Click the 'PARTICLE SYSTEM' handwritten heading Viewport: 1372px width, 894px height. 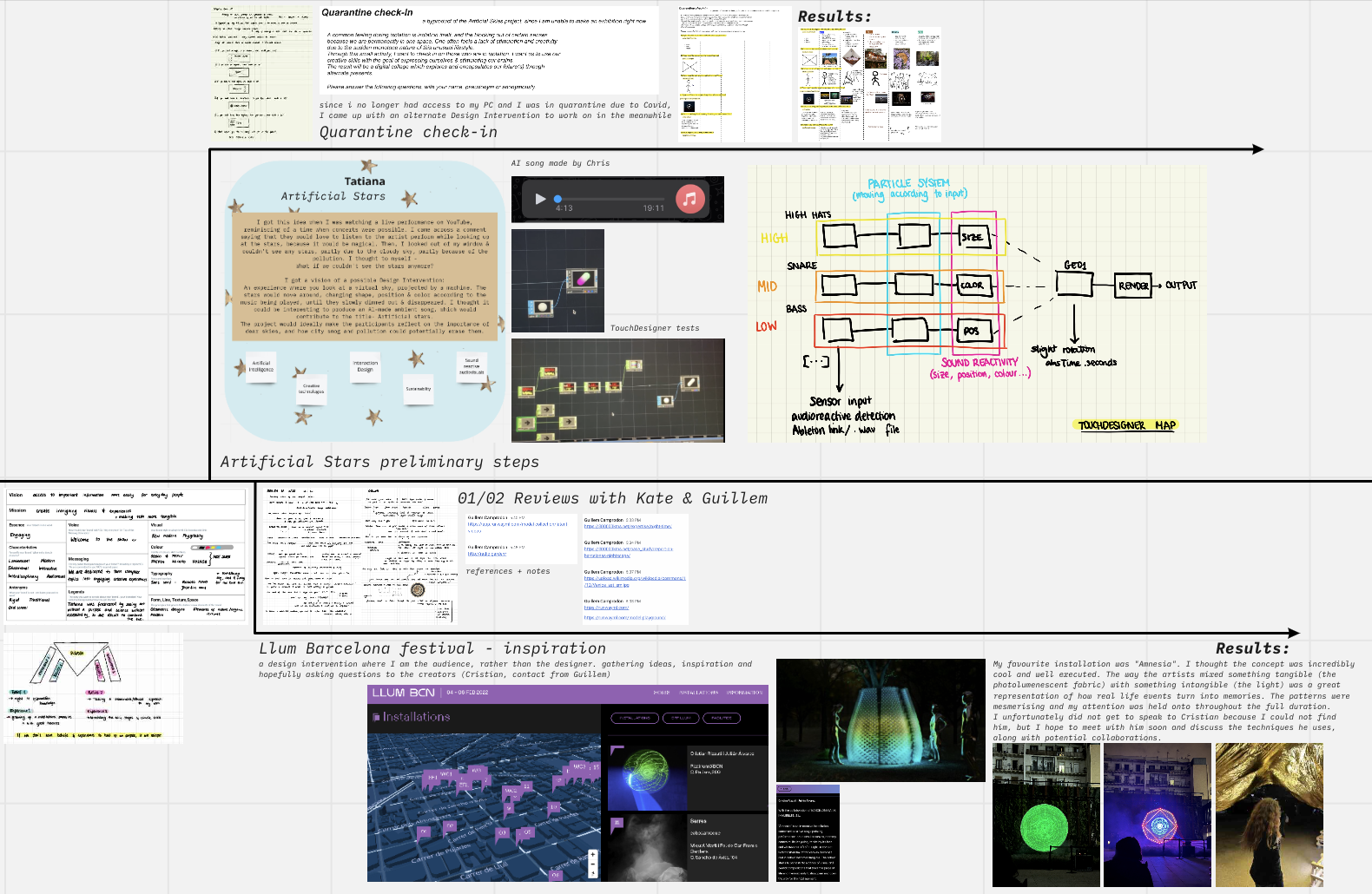coord(909,183)
